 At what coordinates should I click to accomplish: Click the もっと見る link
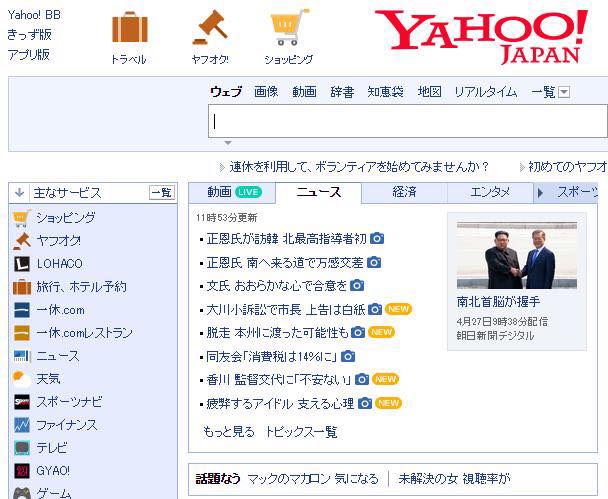coord(229,432)
